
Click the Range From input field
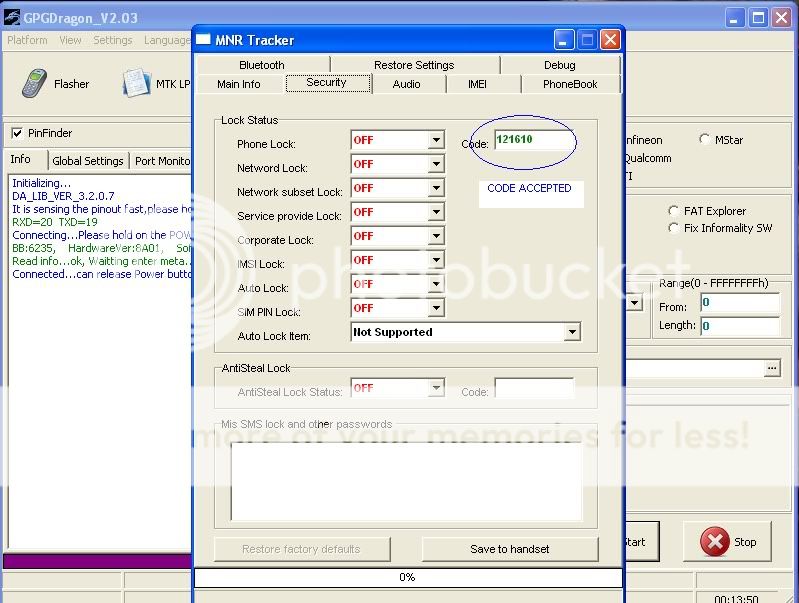(740, 303)
